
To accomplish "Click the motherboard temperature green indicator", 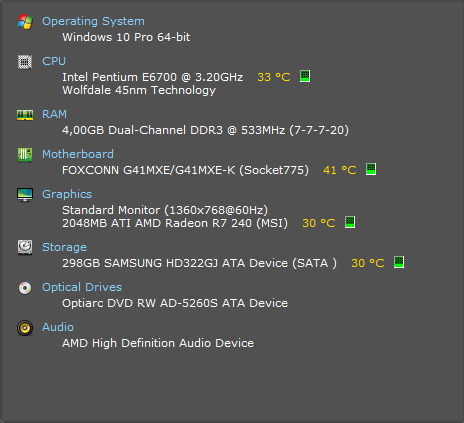I will coord(371,169).
